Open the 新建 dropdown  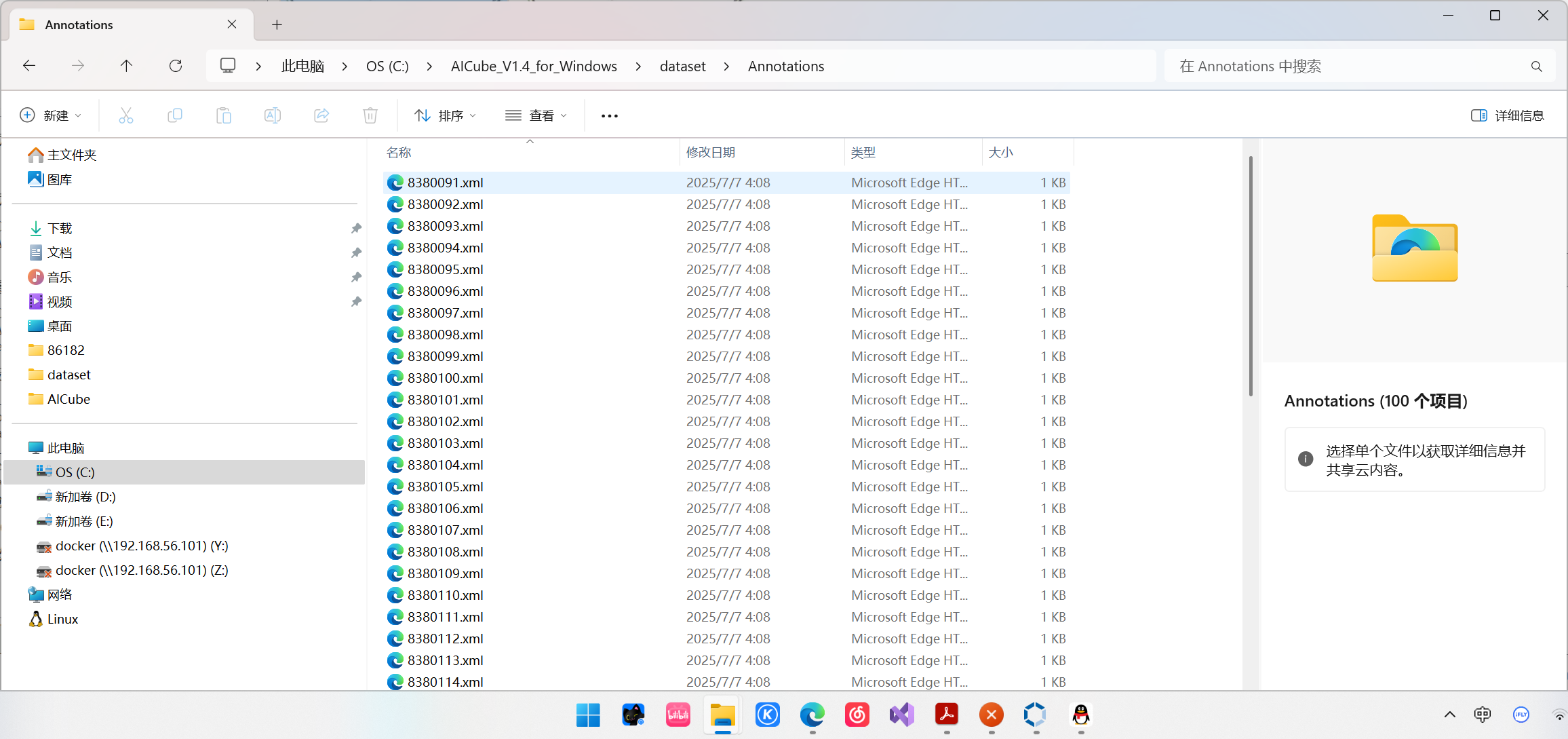pyautogui.click(x=51, y=115)
